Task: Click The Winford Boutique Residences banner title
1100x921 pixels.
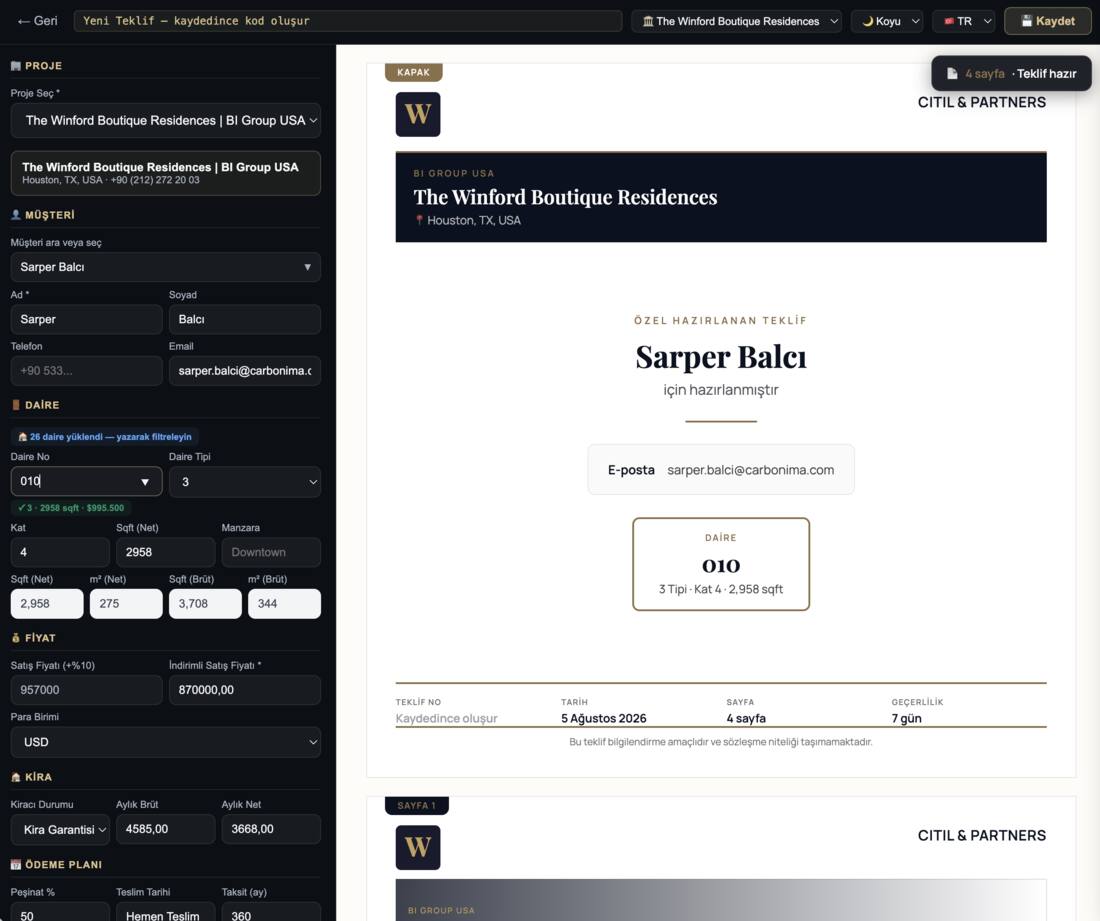Action: point(565,197)
